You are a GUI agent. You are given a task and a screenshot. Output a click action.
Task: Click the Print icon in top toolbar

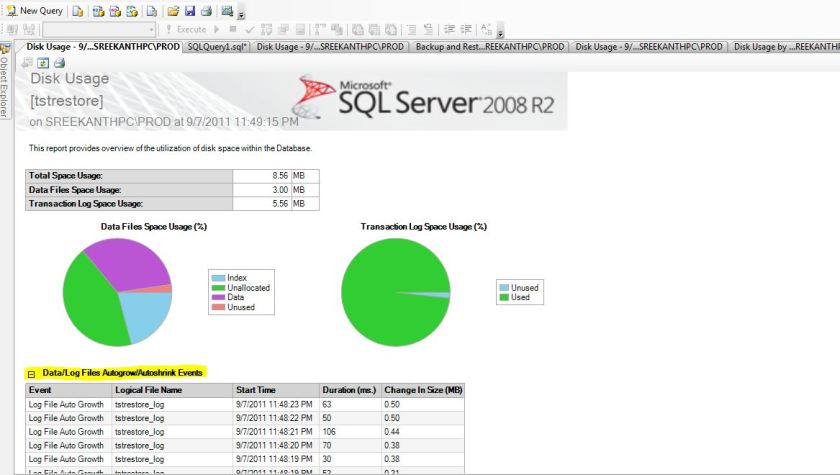coord(205,11)
